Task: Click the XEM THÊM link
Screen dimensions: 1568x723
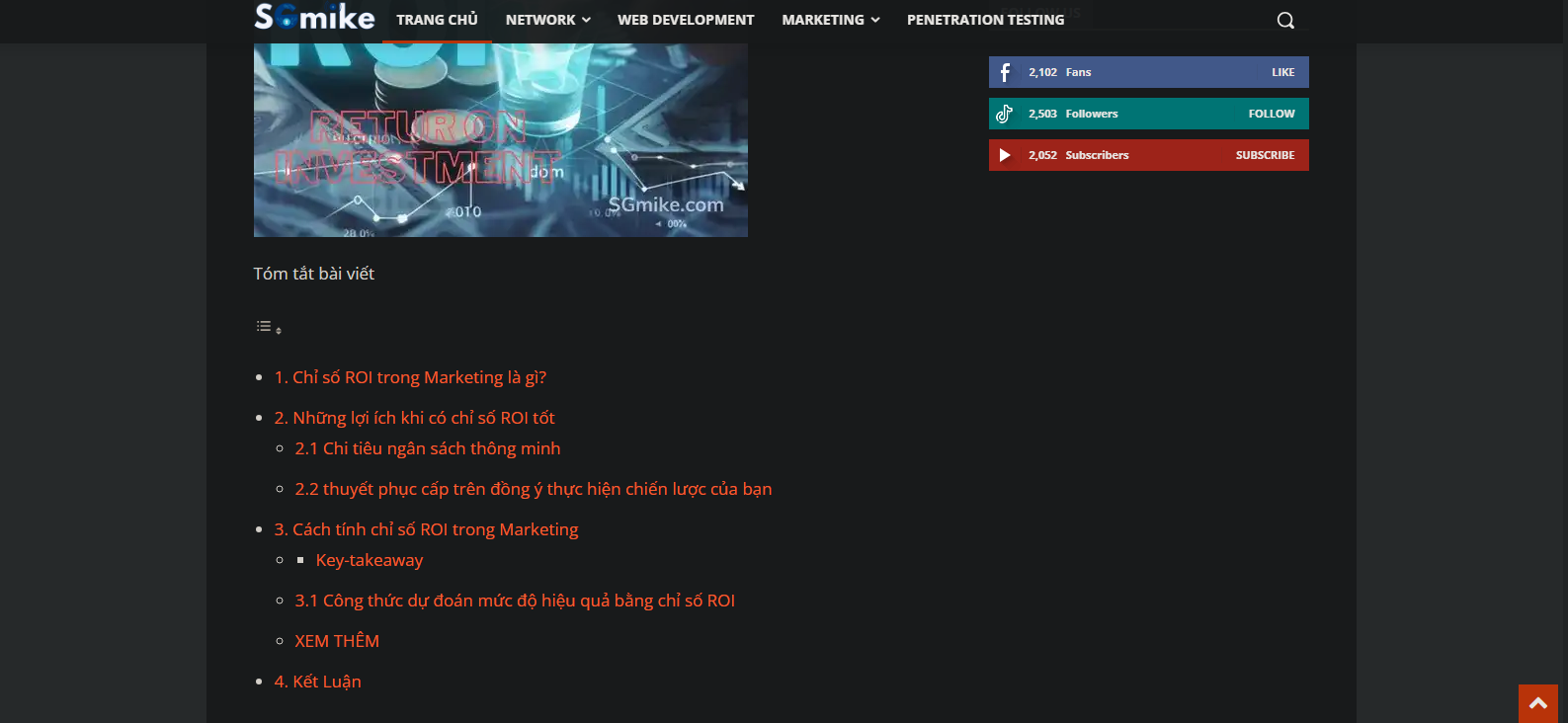Action: coord(337,641)
